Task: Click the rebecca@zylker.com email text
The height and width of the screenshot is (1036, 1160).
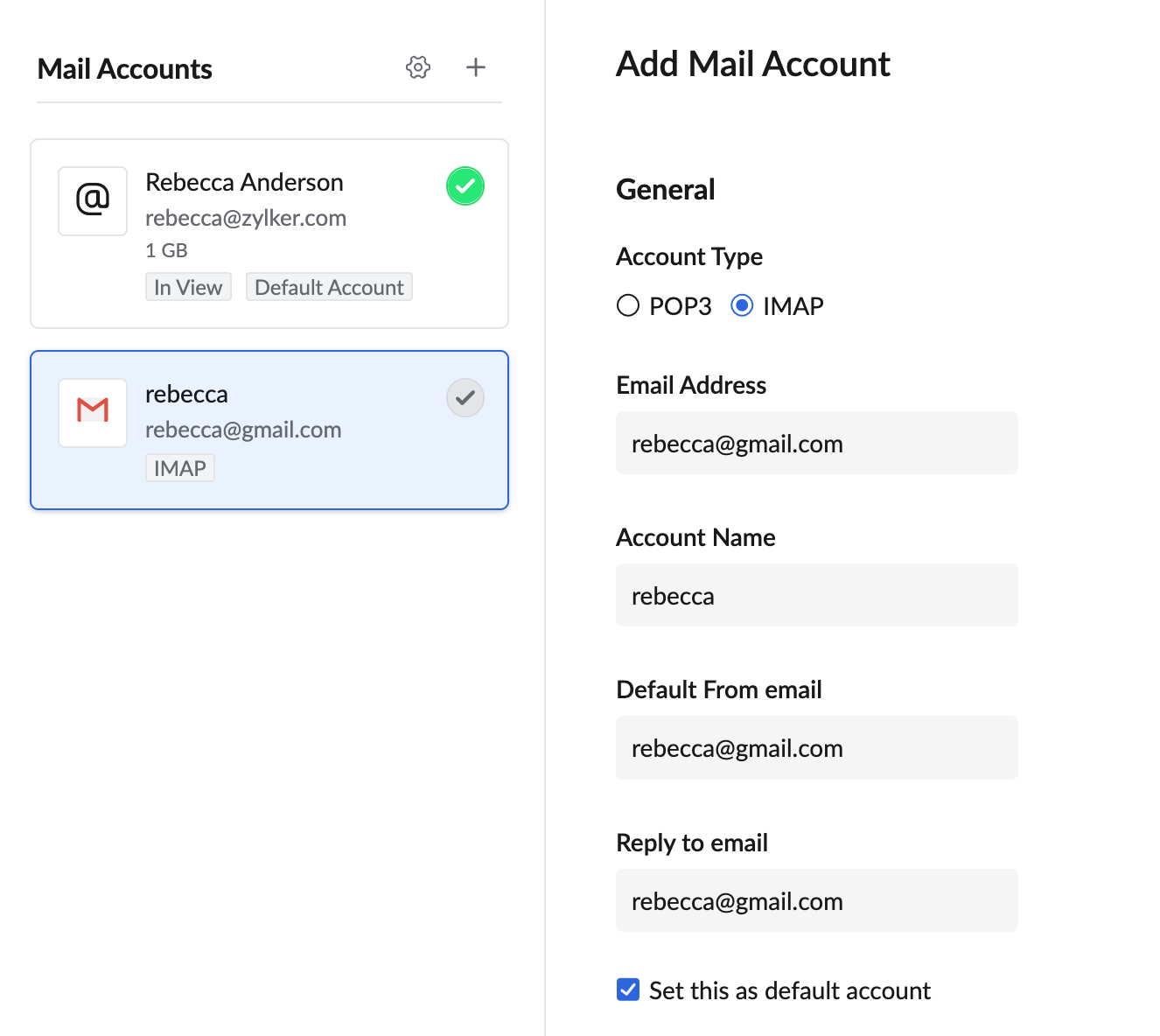Action: tap(246, 218)
